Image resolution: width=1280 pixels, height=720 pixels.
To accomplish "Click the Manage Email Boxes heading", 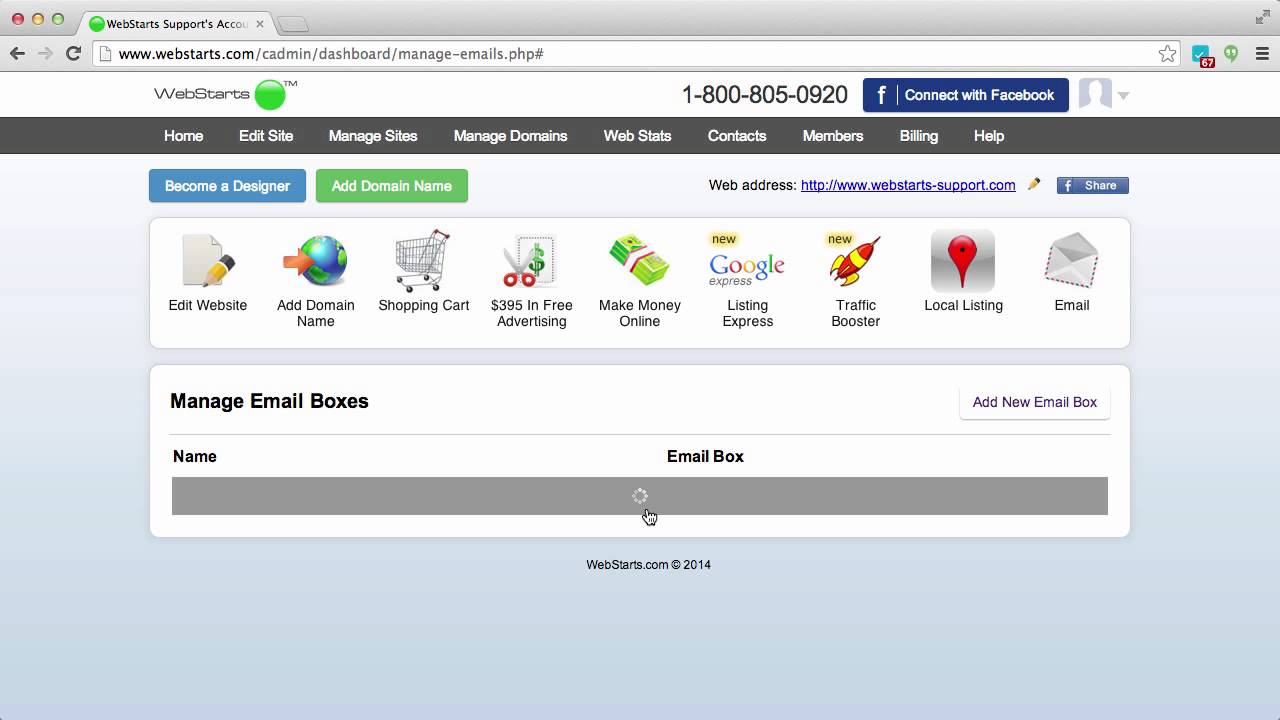I will (x=269, y=401).
